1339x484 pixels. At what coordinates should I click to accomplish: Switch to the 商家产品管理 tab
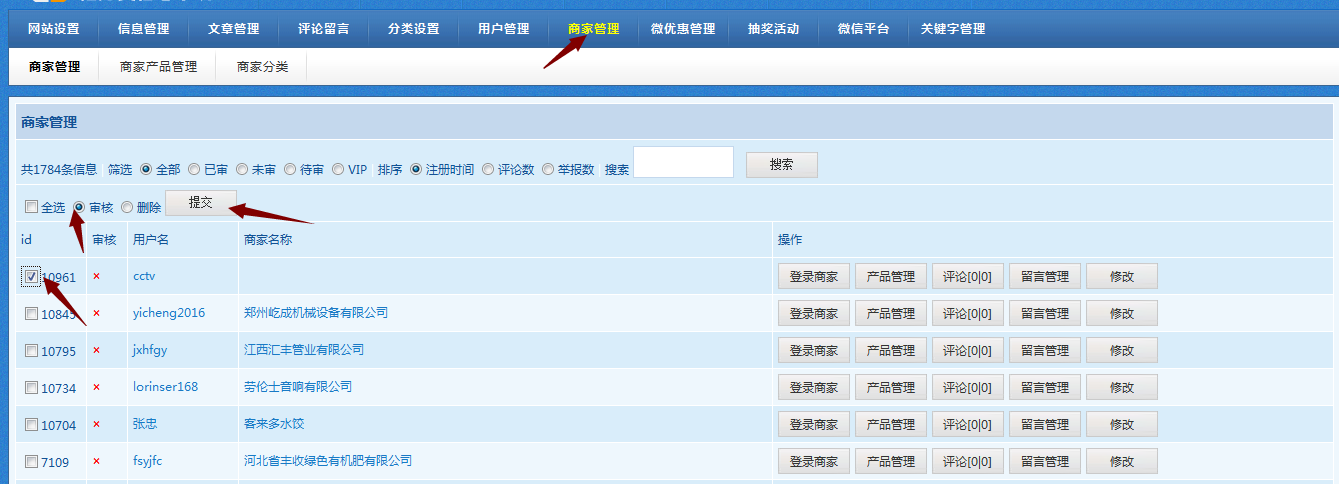[158, 67]
